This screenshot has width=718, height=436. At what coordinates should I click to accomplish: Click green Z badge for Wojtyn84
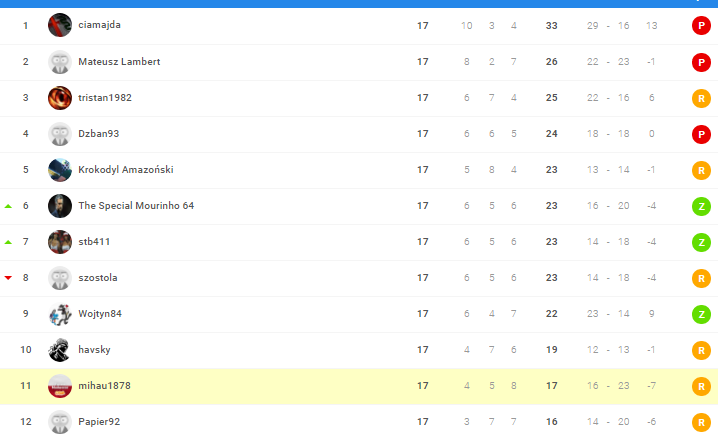[701, 314]
